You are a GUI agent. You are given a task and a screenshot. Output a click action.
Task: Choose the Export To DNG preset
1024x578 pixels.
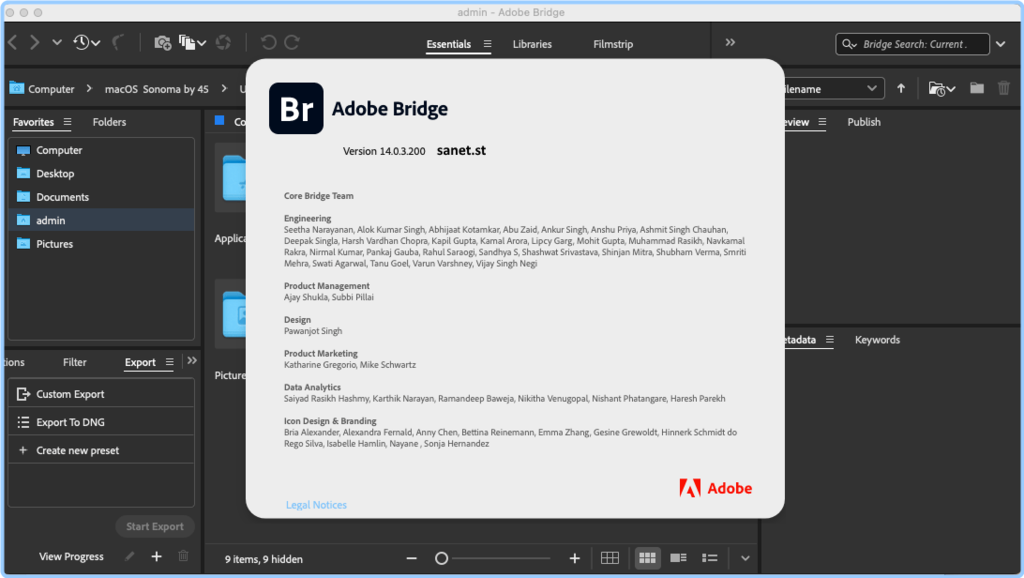click(101, 422)
